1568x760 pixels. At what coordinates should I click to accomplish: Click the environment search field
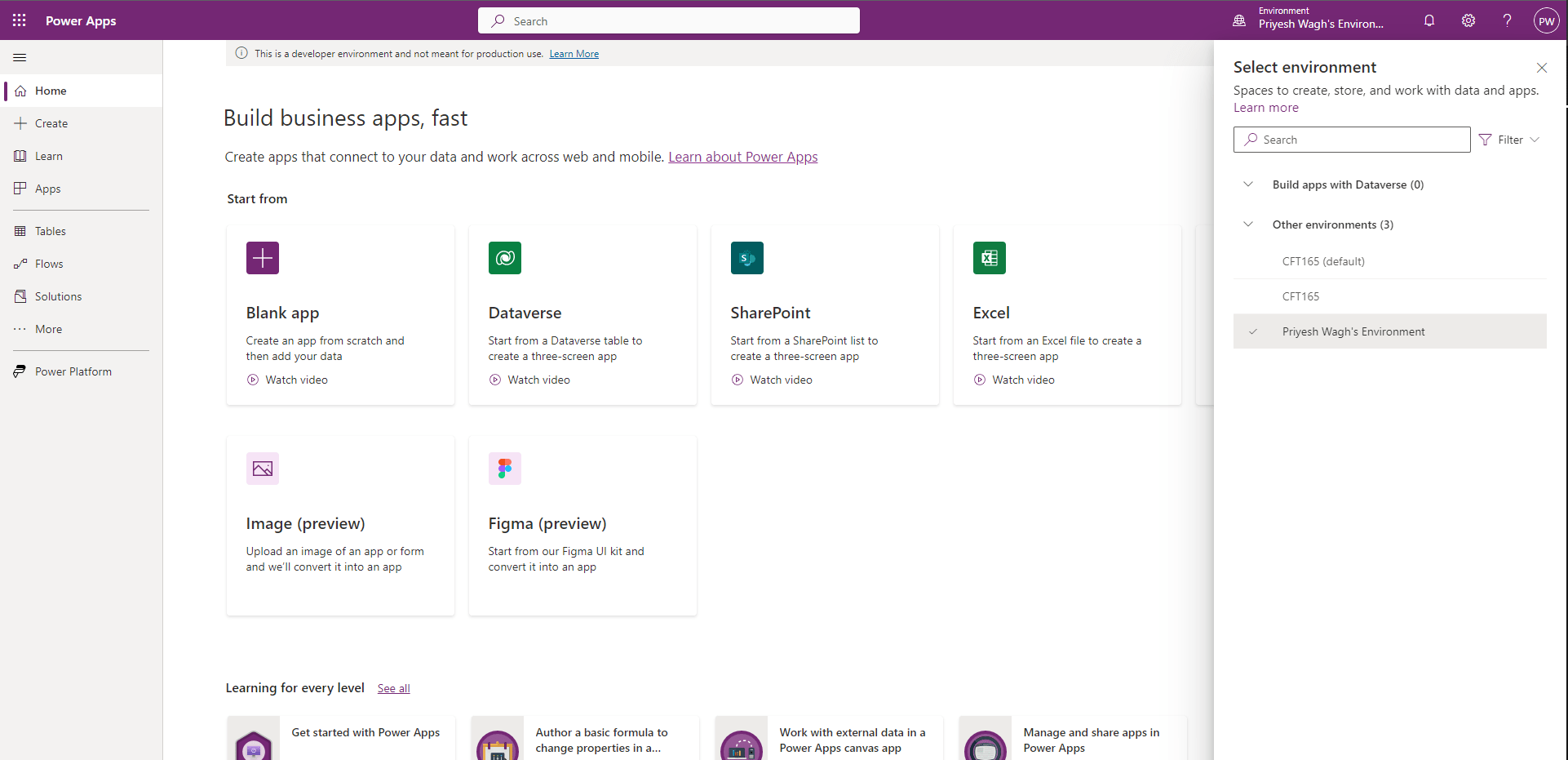(1351, 139)
